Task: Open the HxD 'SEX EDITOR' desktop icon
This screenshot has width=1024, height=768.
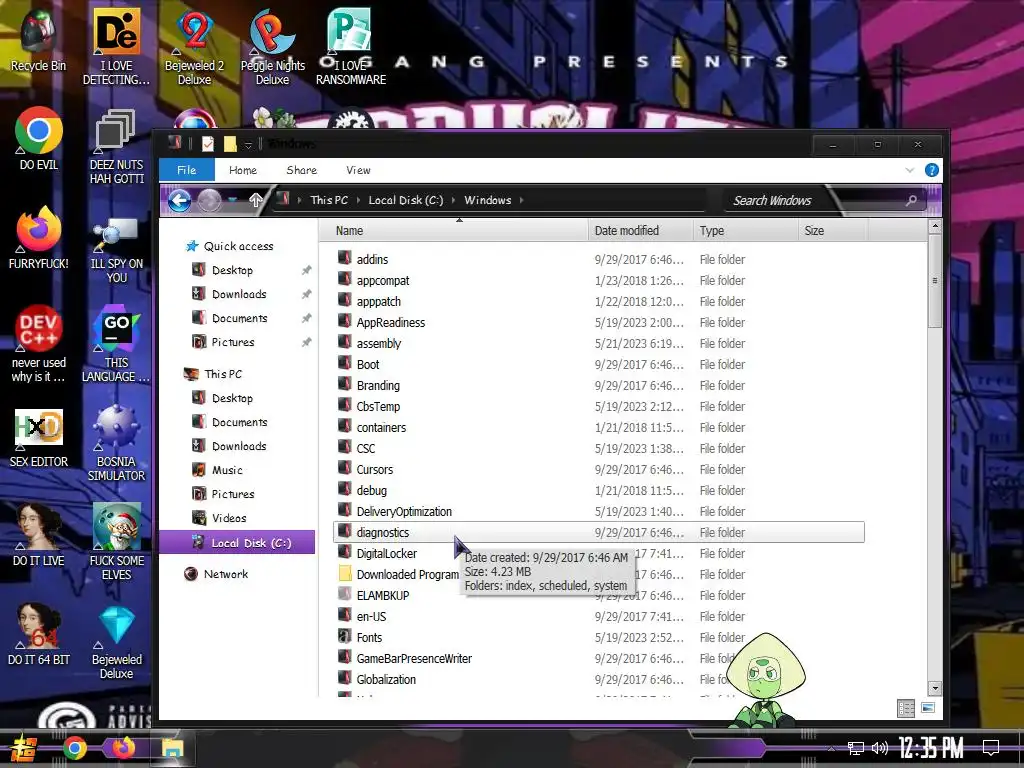Action: (x=39, y=438)
